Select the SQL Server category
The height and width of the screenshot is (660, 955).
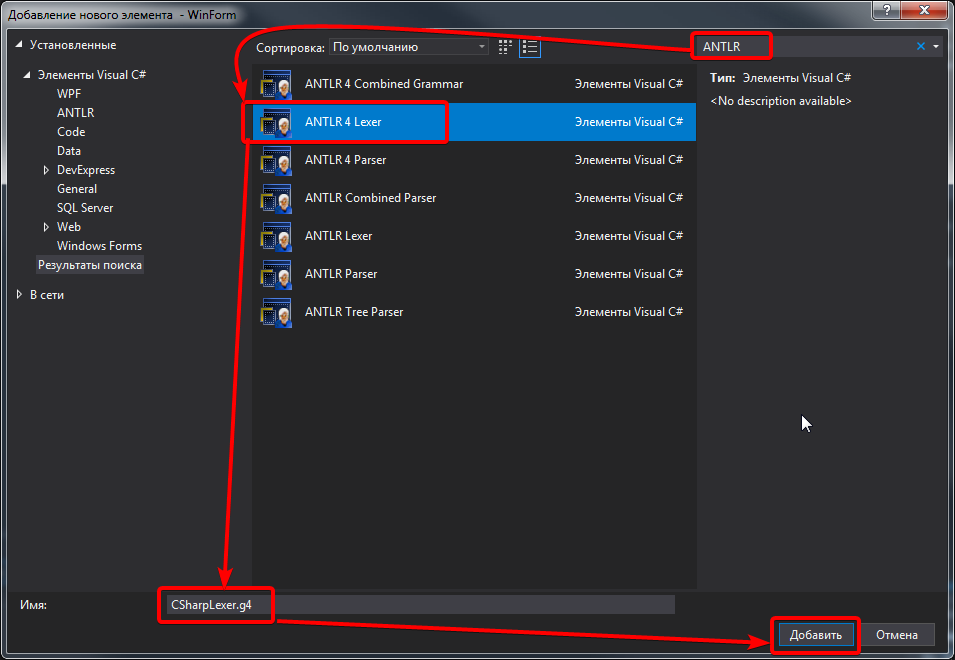[x=85, y=208]
